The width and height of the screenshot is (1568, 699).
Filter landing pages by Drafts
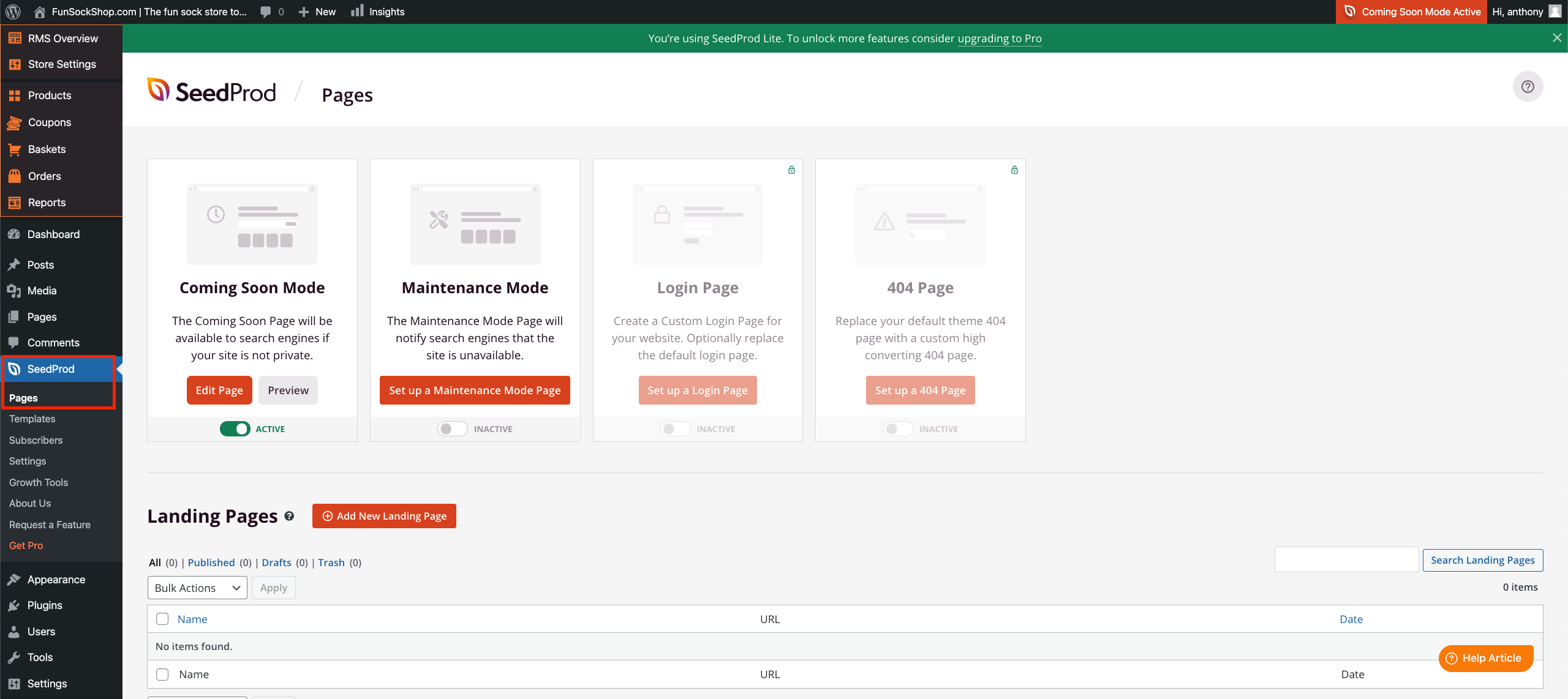pos(276,563)
